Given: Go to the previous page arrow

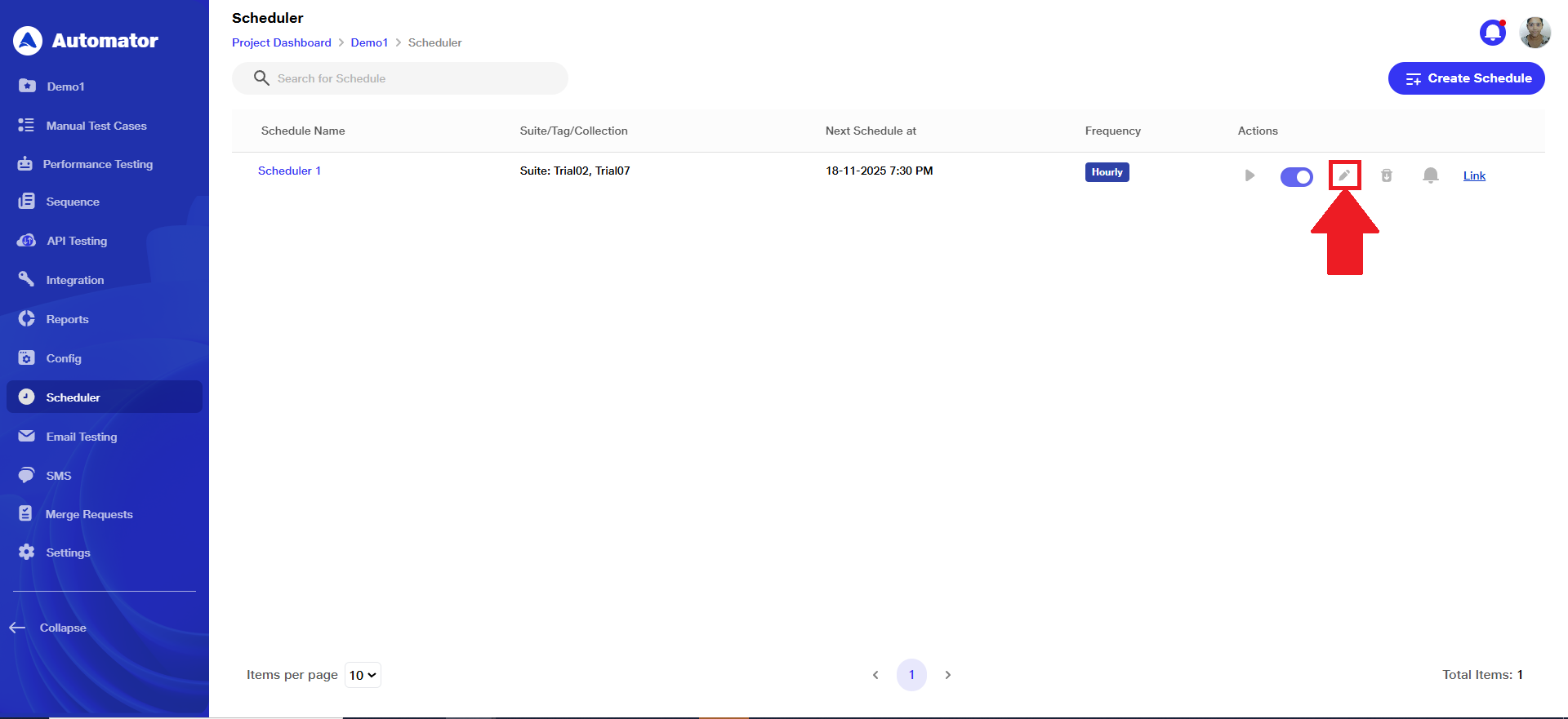Looking at the screenshot, I should [875, 675].
